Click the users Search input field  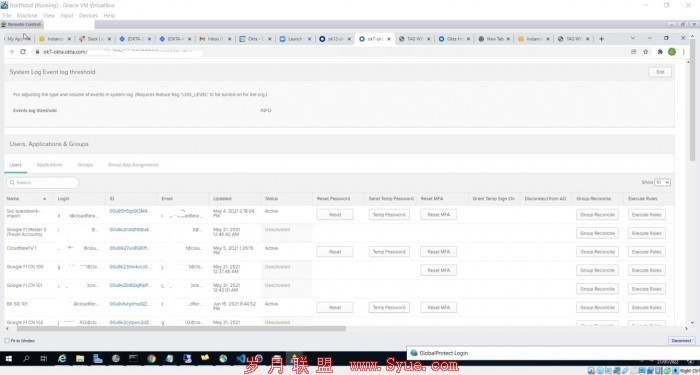pyautogui.click(x=43, y=183)
